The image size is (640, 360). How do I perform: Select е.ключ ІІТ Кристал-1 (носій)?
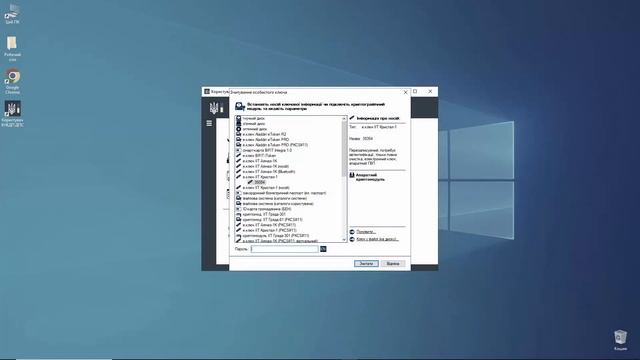(x=266, y=188)
